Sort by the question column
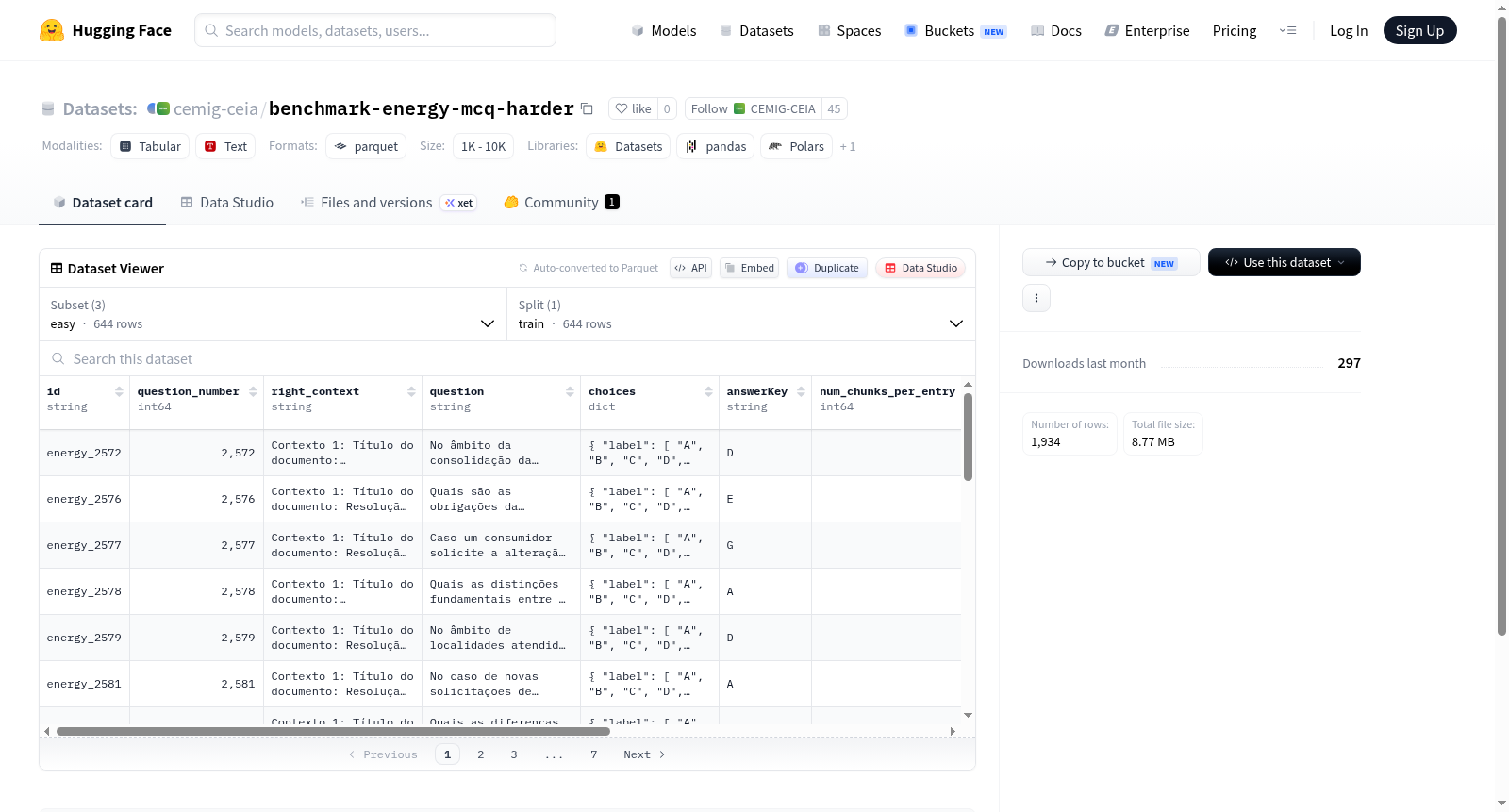 coord(570,391)
